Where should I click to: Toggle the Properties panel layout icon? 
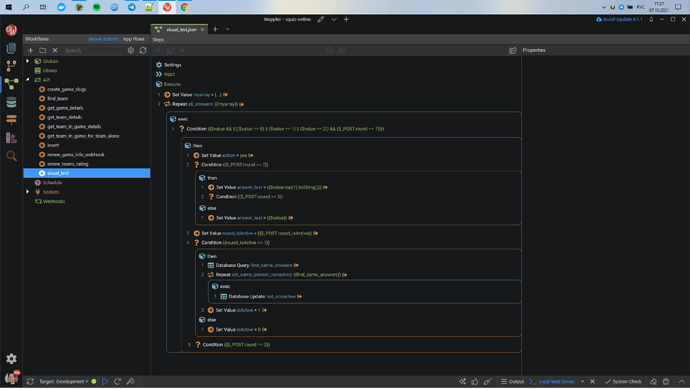click(513, 51)
